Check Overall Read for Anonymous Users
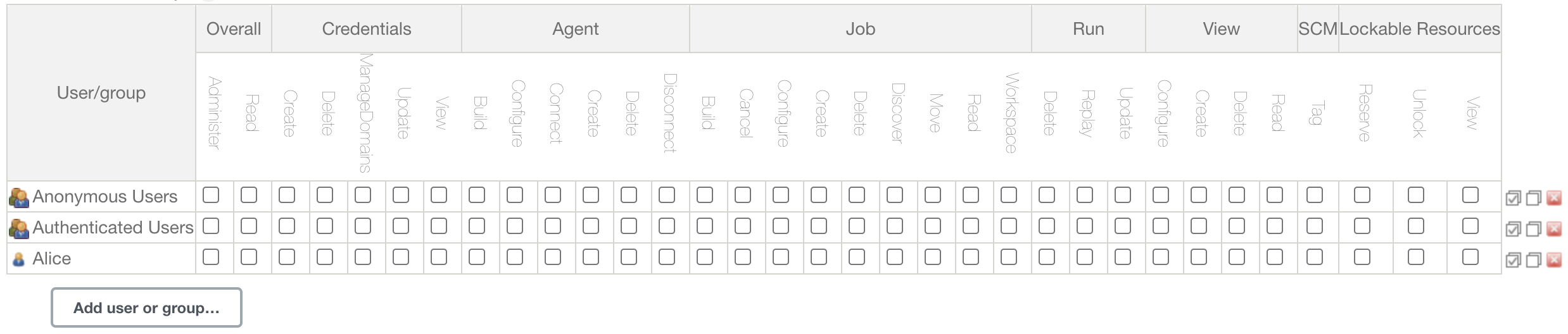 click(249, 195)
